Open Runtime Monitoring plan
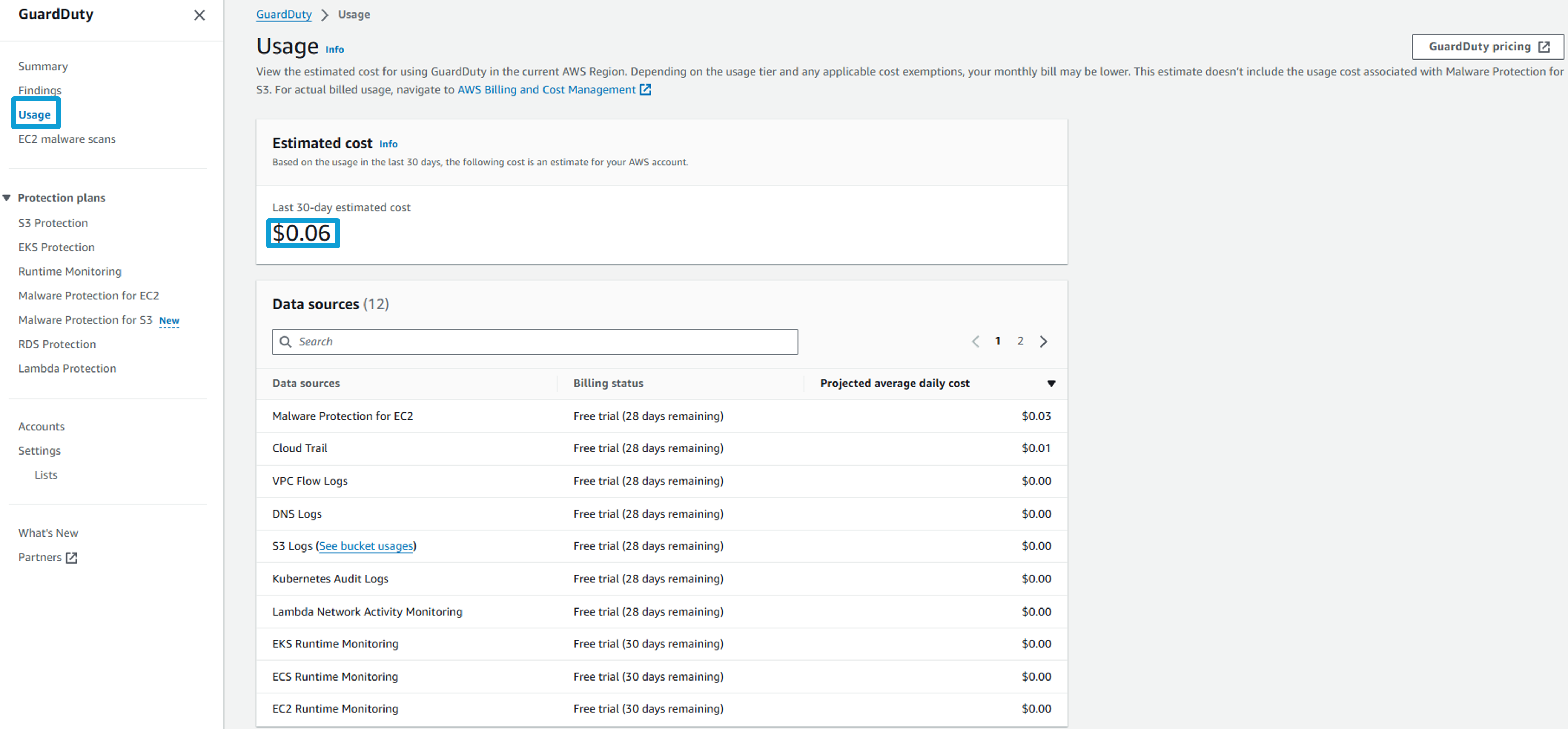The image size is (1568, 729). pyautogui.click(x=70, y=272)
